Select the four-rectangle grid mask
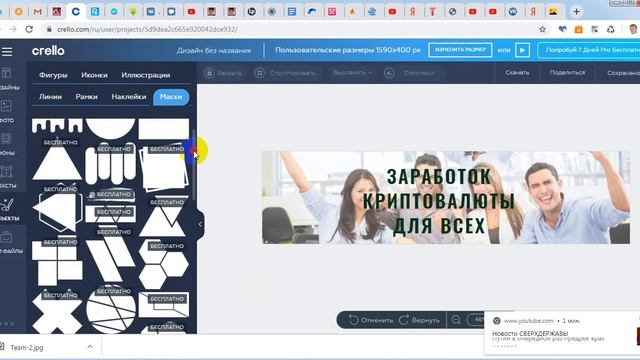Screen dimensions: 640x360 [x=57, y=262]
